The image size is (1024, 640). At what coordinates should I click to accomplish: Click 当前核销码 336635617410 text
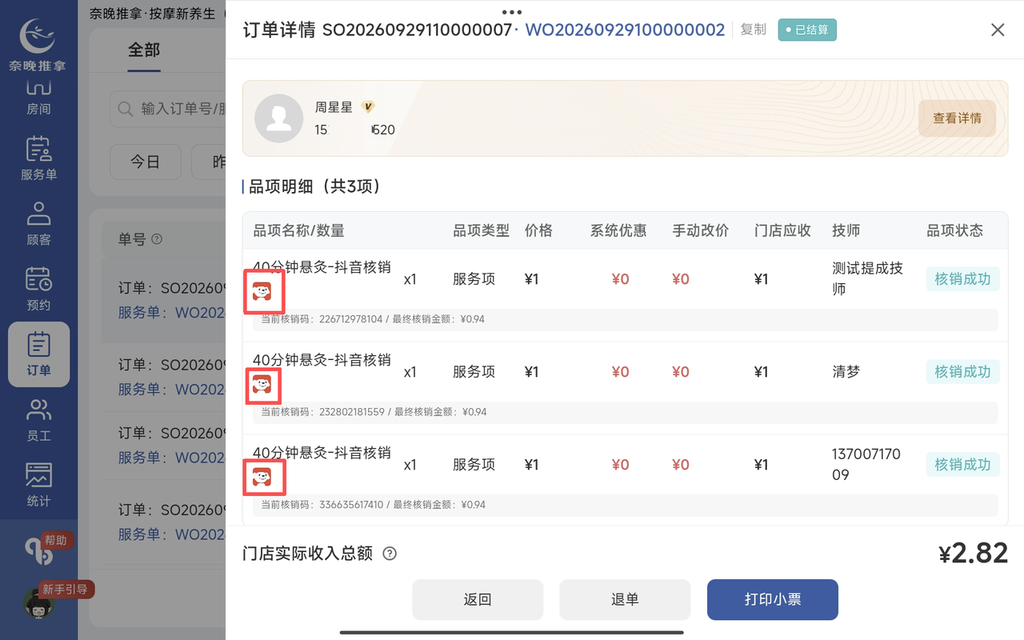point(323,505)
